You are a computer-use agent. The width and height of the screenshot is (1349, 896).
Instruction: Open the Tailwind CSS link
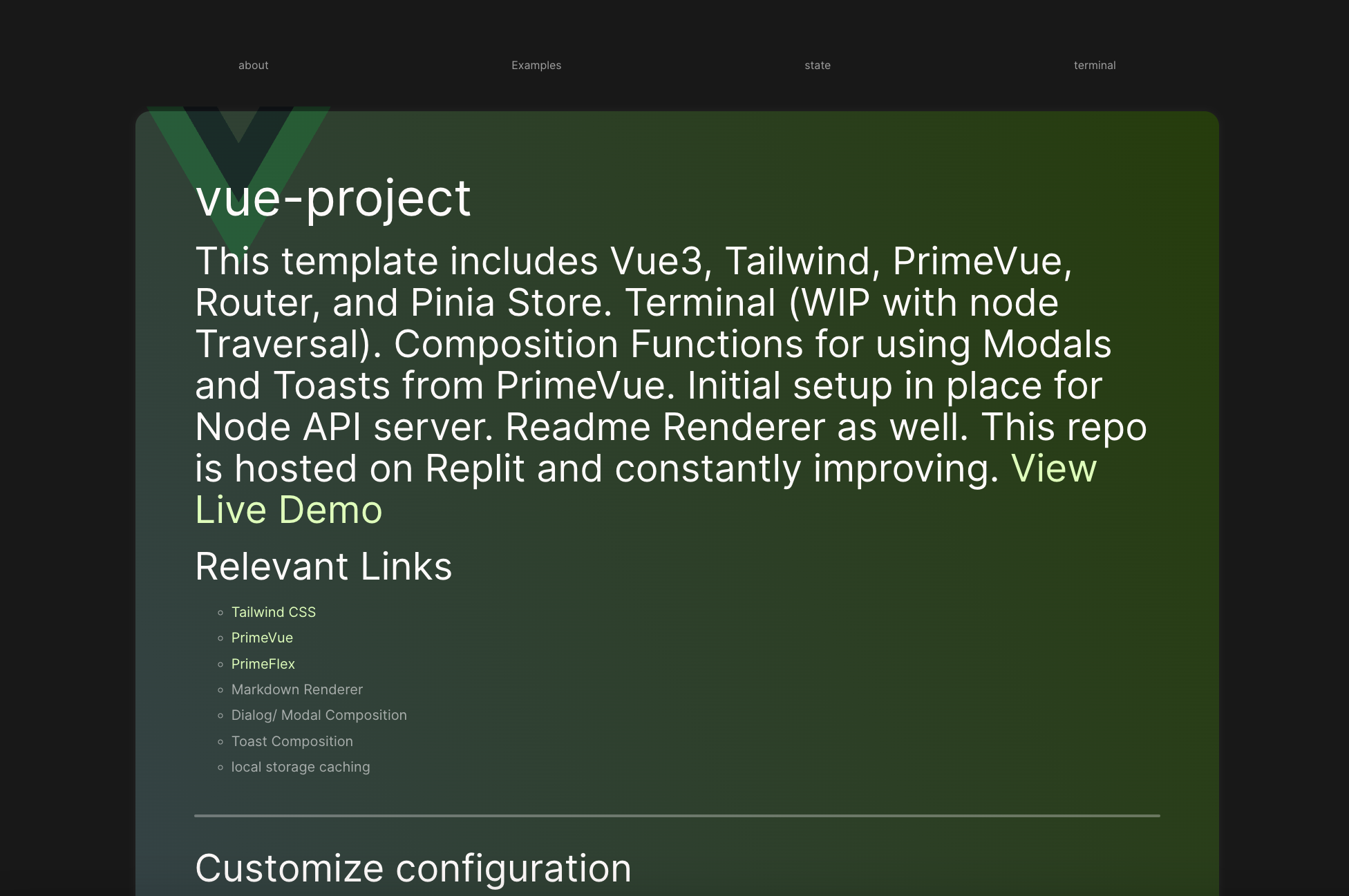click(274, 612)
